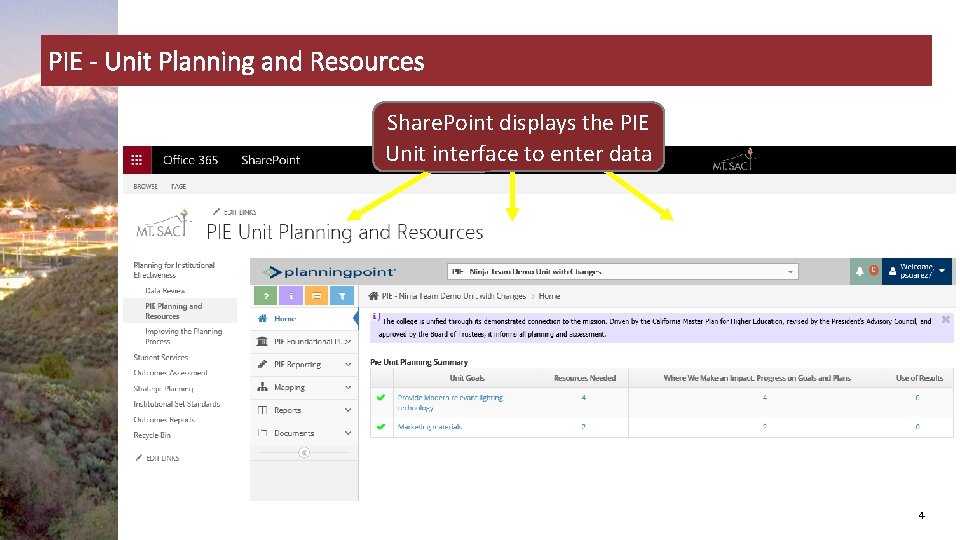Select Home in planningpoint menu
960x540 pixels.
pyautogui.click(x=304, y=318)
